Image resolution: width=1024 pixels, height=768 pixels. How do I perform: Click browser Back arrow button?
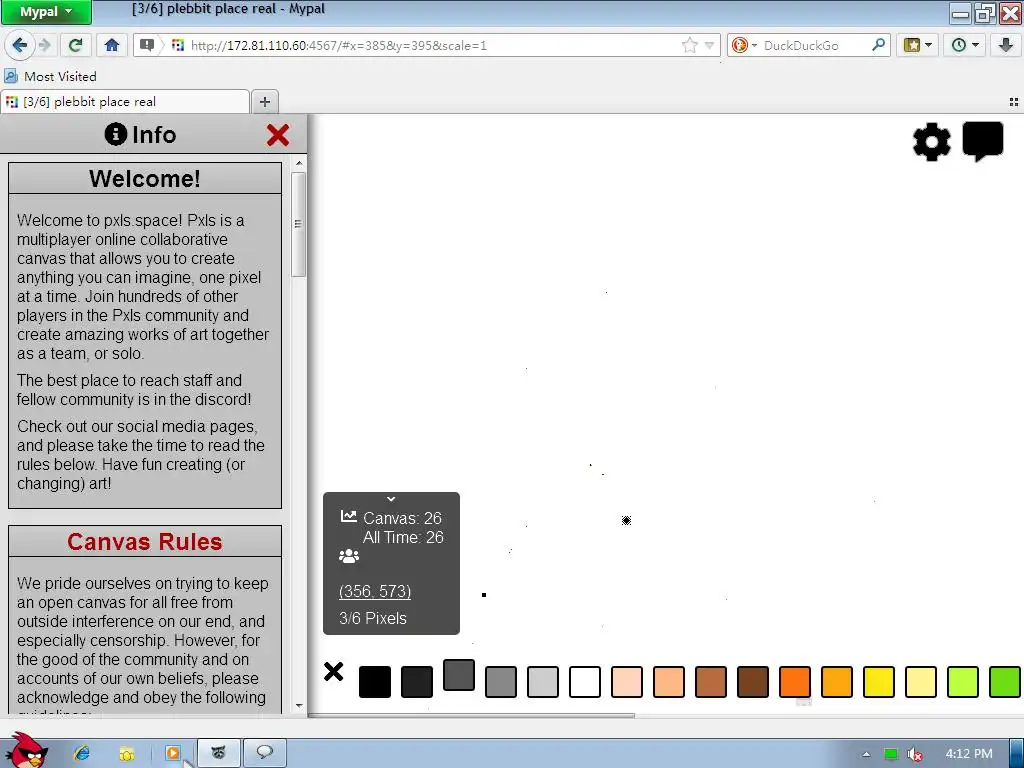tap(20, 45)
